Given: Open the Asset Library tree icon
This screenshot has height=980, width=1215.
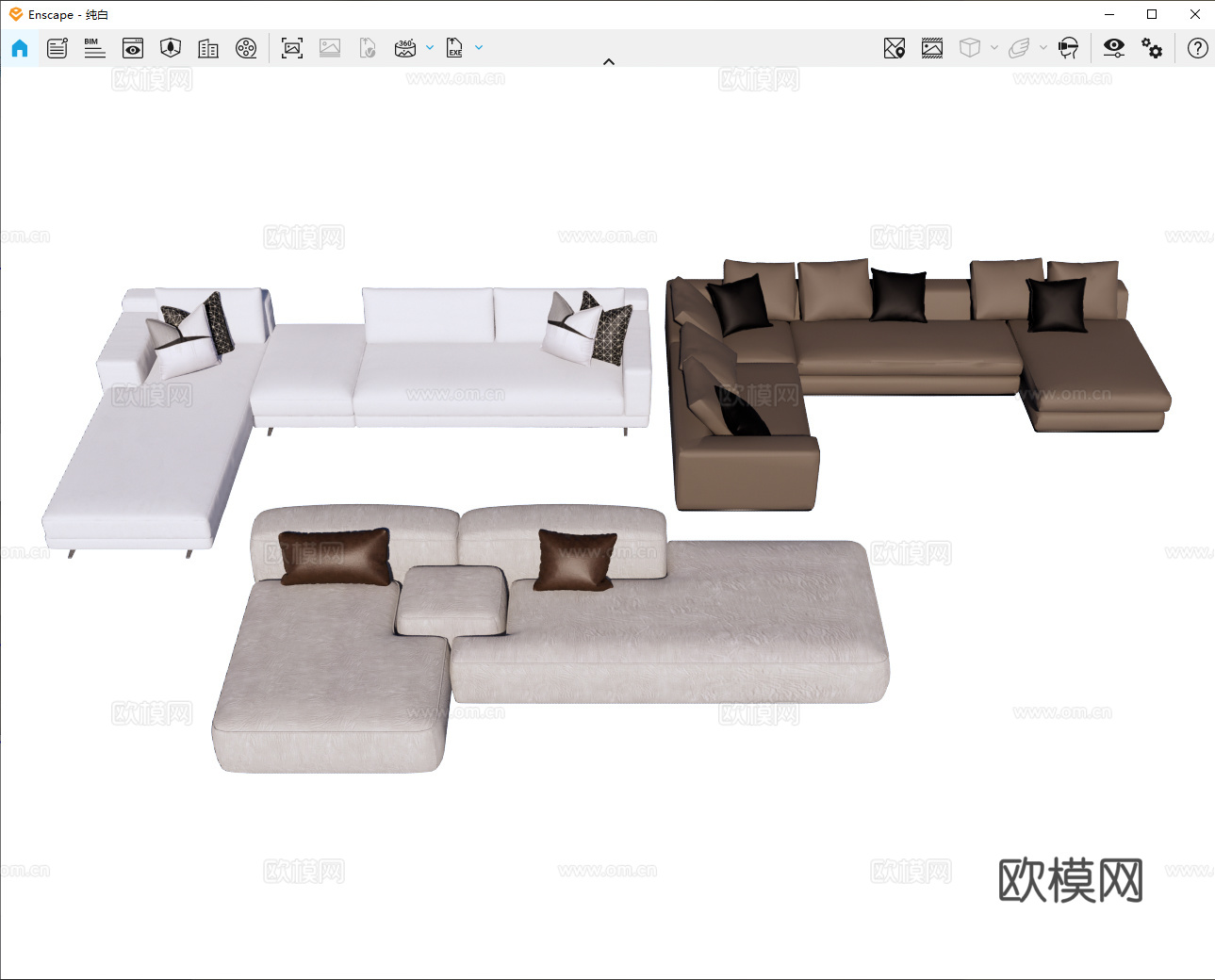Looking at the screenshot, I should click(x=171, y=48).
